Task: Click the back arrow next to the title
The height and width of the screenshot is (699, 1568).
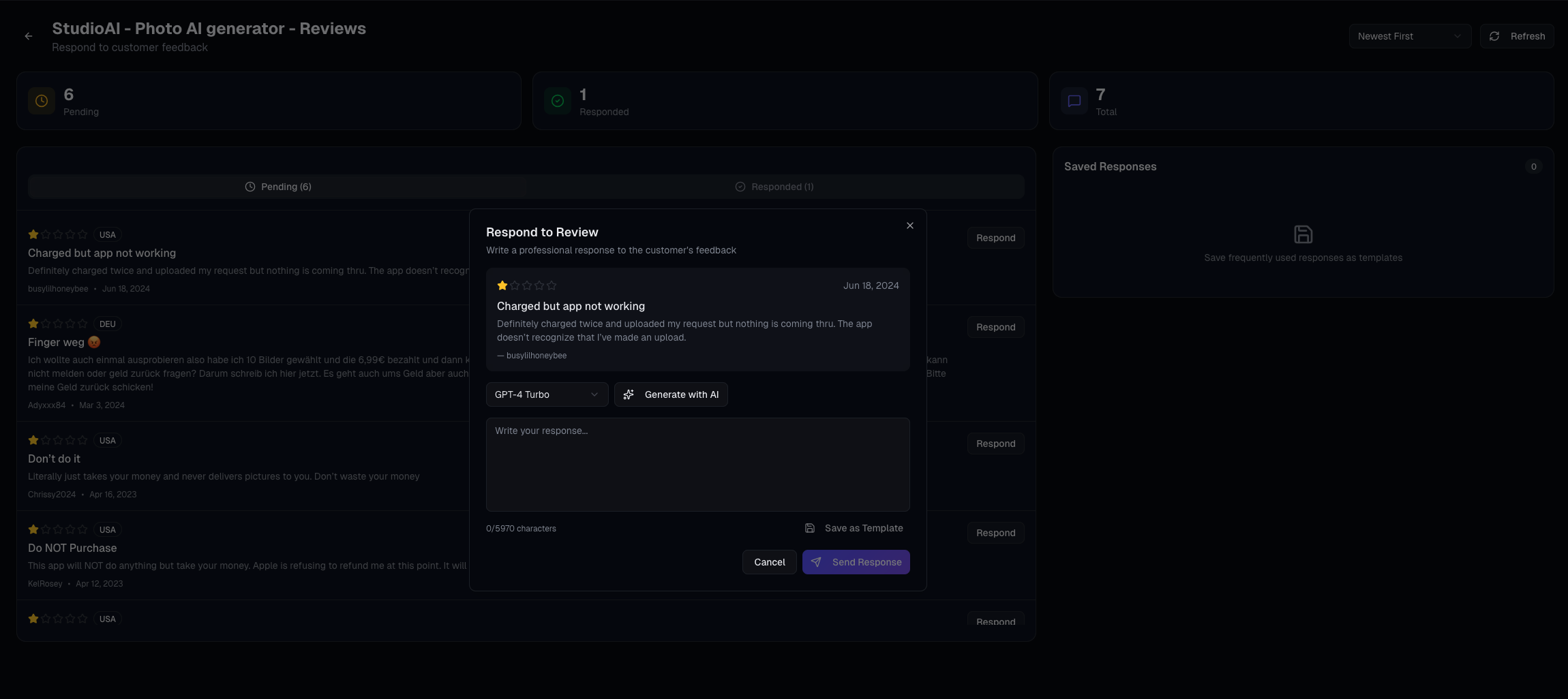Action: pyautogui.click(x=29, y=35)
